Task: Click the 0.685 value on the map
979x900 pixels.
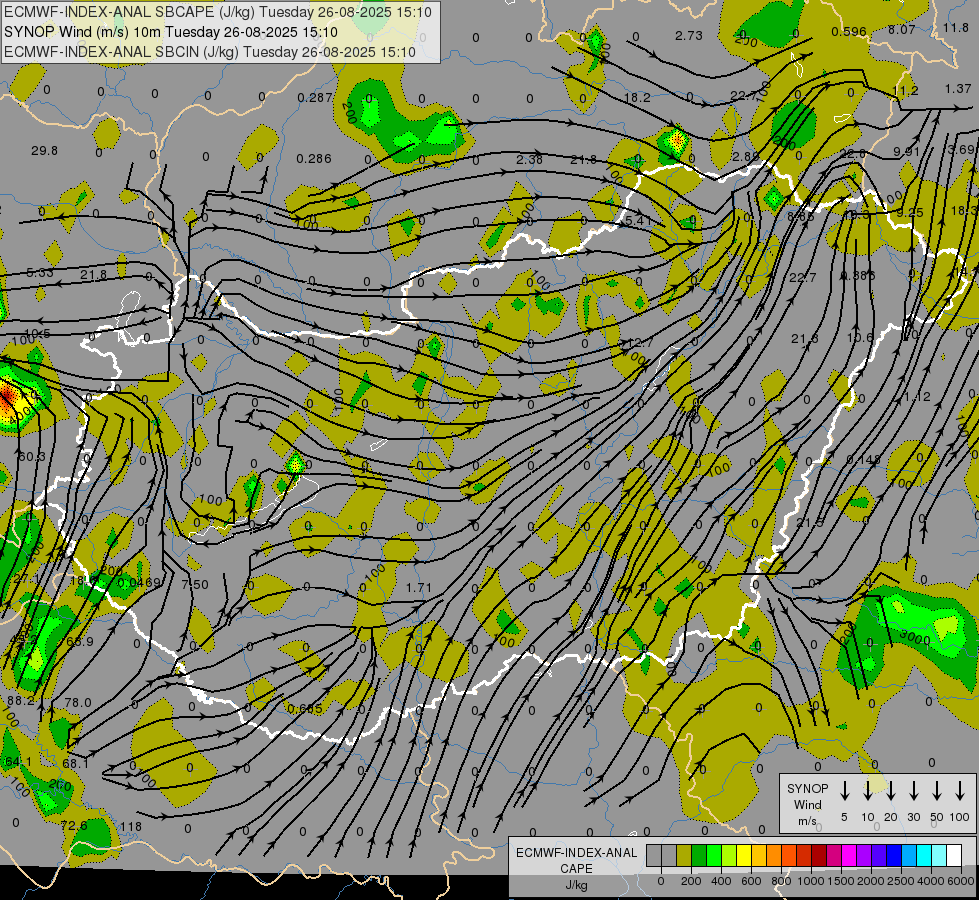Action: coord(305,708)
